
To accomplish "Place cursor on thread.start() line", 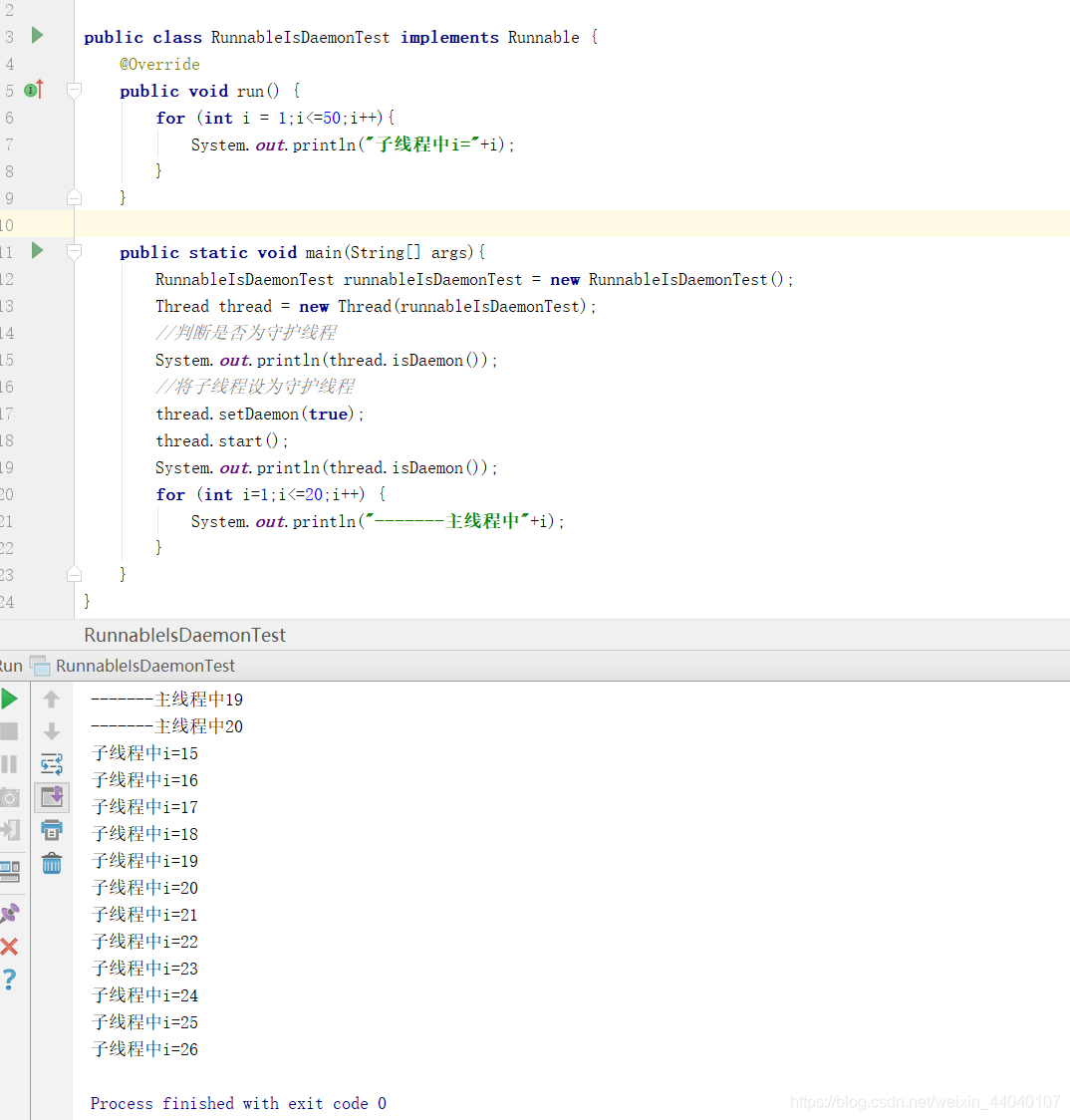I will point(221,440).
